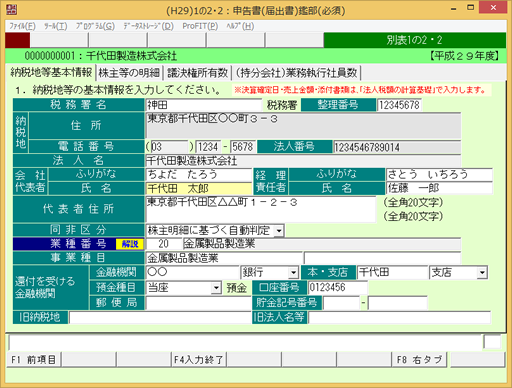This screenshot has height=388, width=512.
Task: Click the representative furigana field ちよだ たろう
Action: (x=199, y=174)
